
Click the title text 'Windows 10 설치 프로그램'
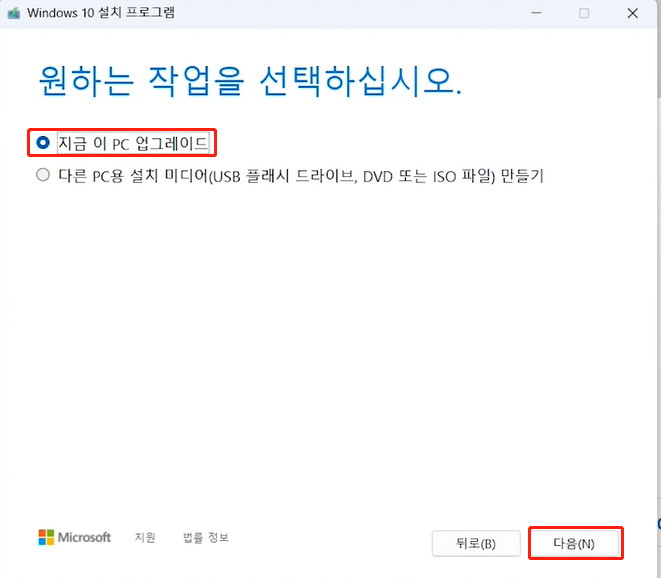pos(101,13)
